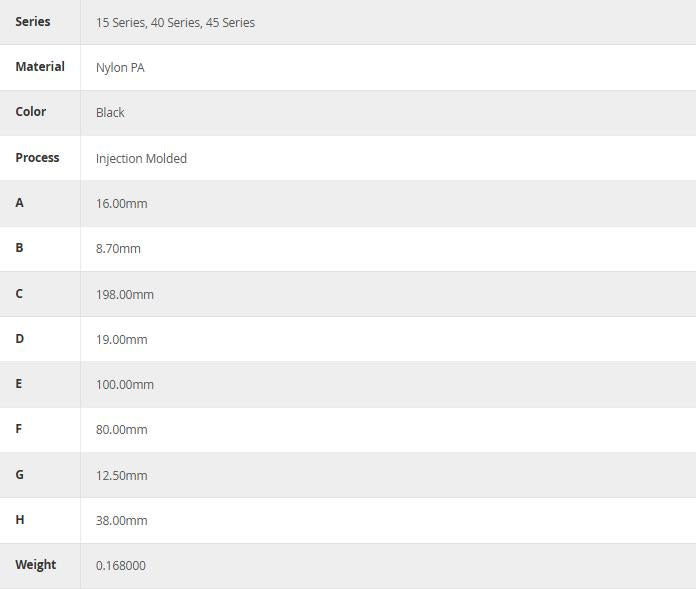Click the dimension D row label

pyautogui.click(x=19, y=338)
